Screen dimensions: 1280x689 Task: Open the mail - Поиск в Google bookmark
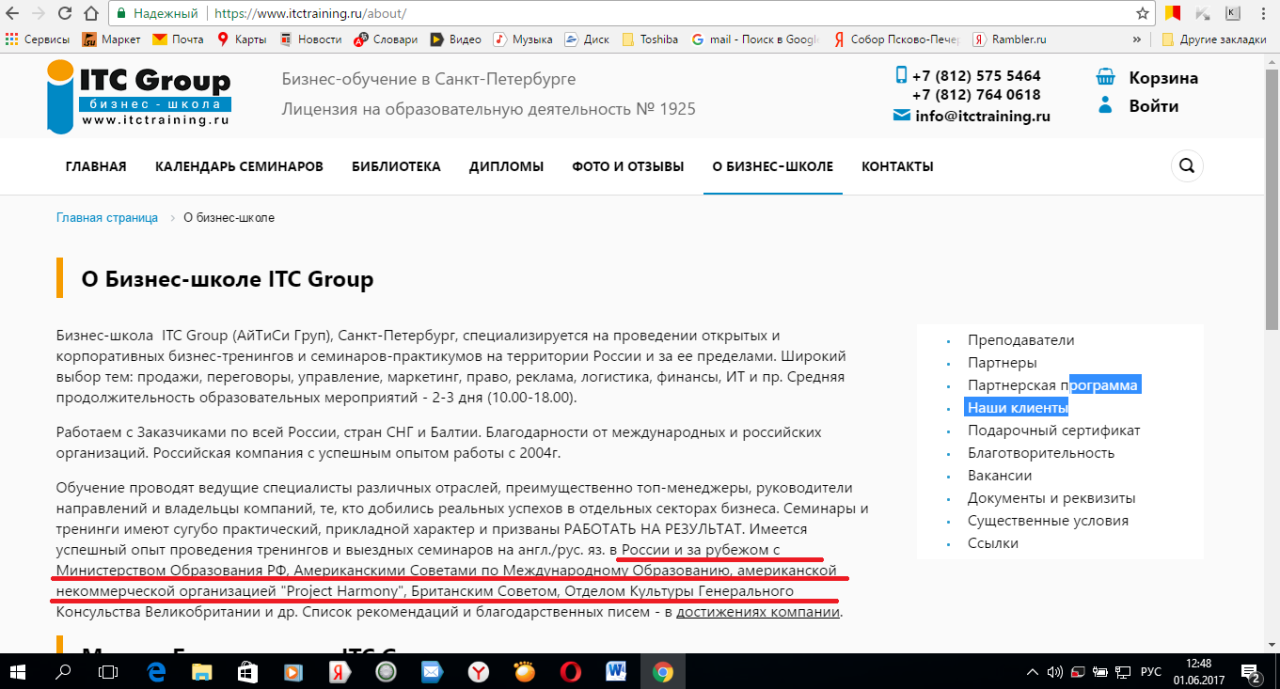click(x=755, y=40)
